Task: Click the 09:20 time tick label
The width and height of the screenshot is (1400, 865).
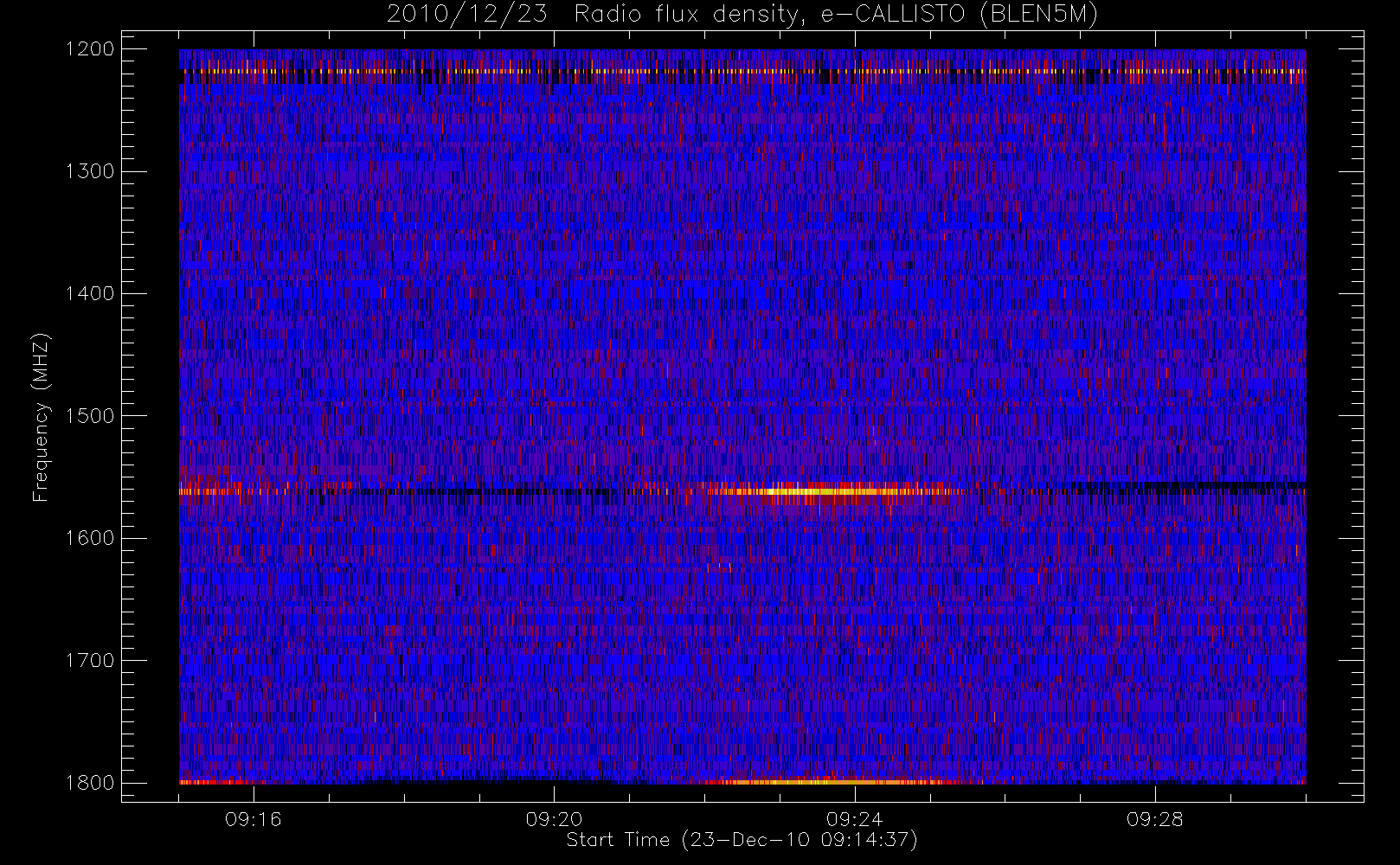Action: click(x=554, y=819)
